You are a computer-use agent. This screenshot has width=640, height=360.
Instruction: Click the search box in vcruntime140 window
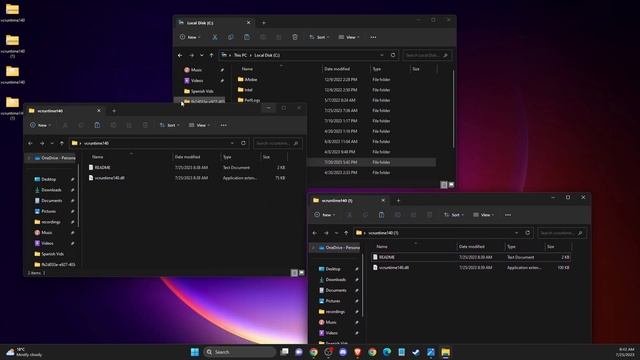[x=278, y=143]
